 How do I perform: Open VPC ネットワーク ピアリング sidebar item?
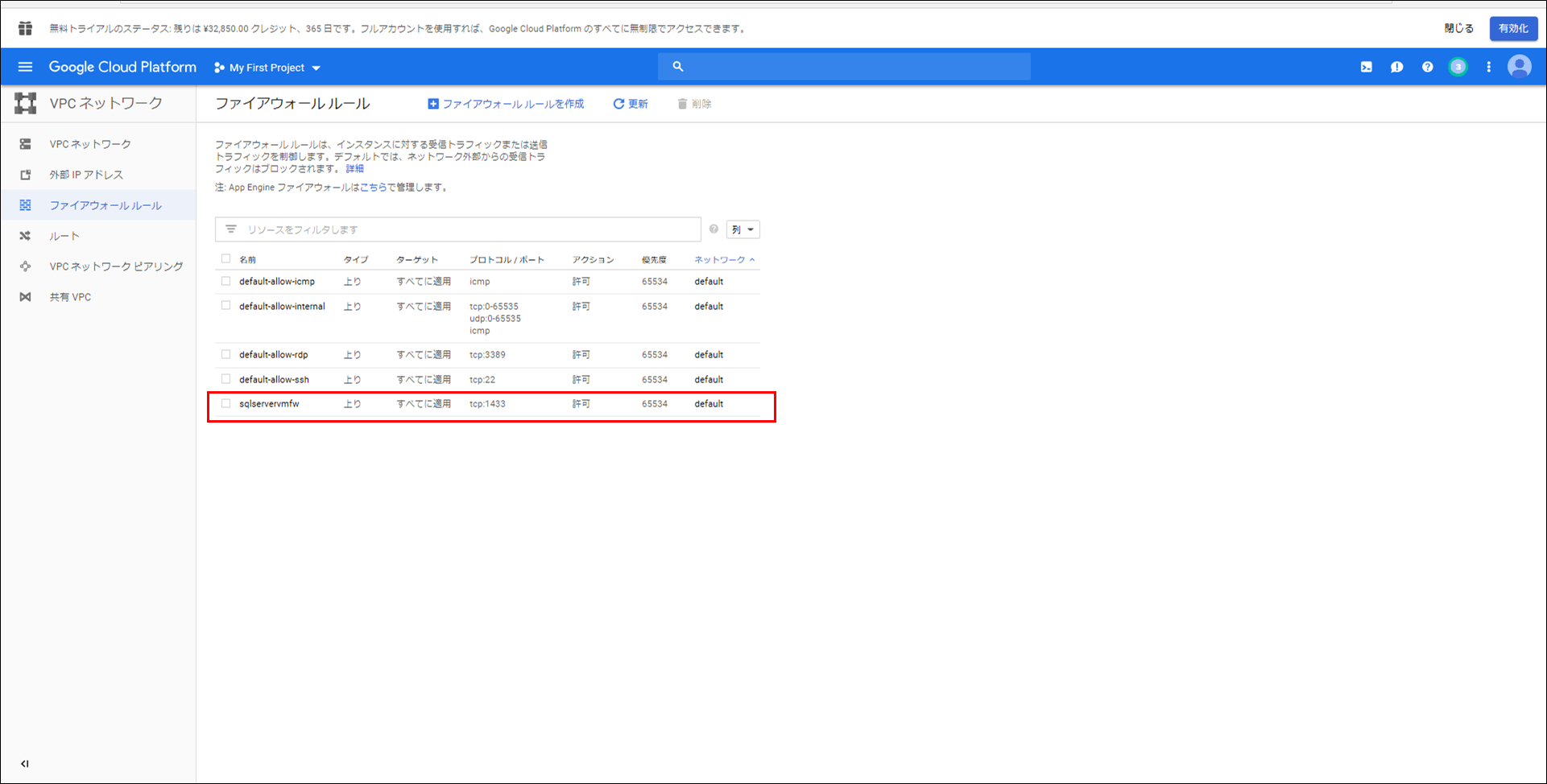(x=116, y=266)
